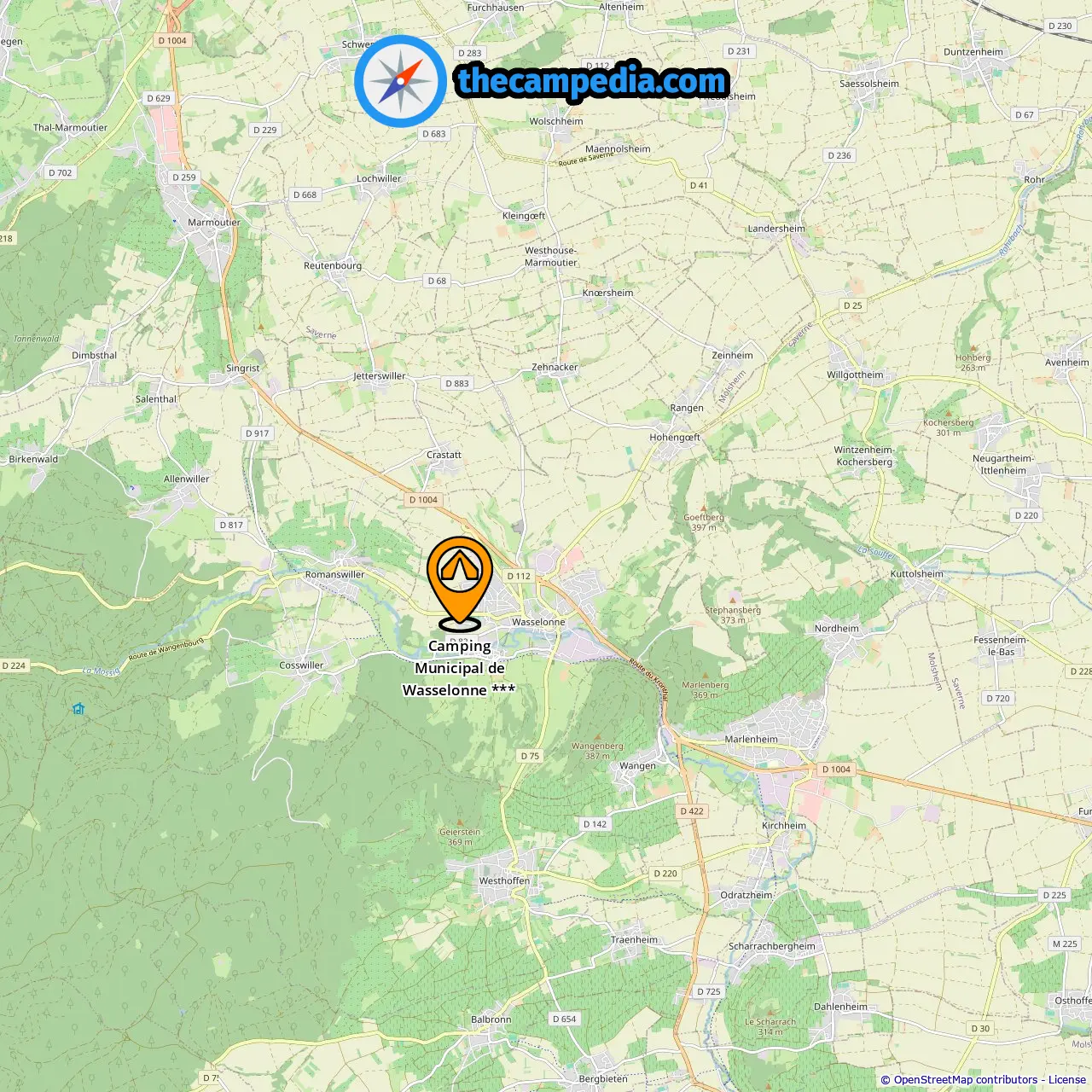1092x1092 pixels.
Task: Click the Camping Municipal de Wasselonne label
Action: [x=459, y=668]
